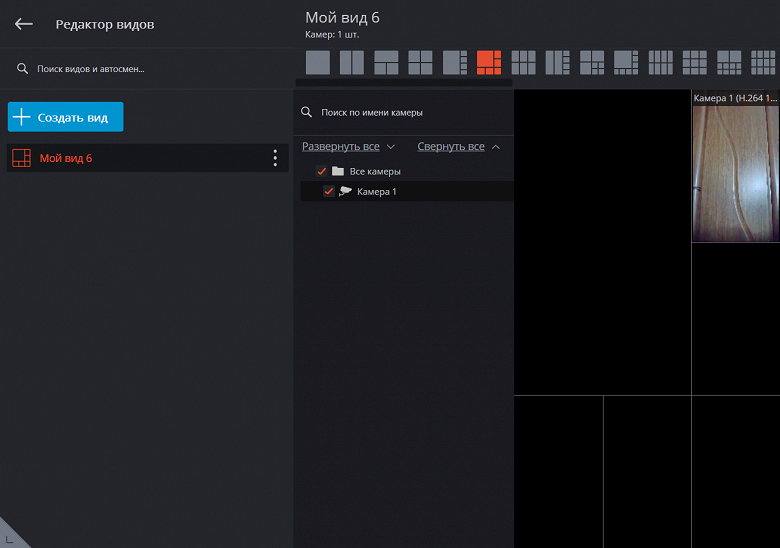The width and height of the screenshot is (780, 548).
Task: Click the bottom-left empty view cell
Action: point(558,472)
